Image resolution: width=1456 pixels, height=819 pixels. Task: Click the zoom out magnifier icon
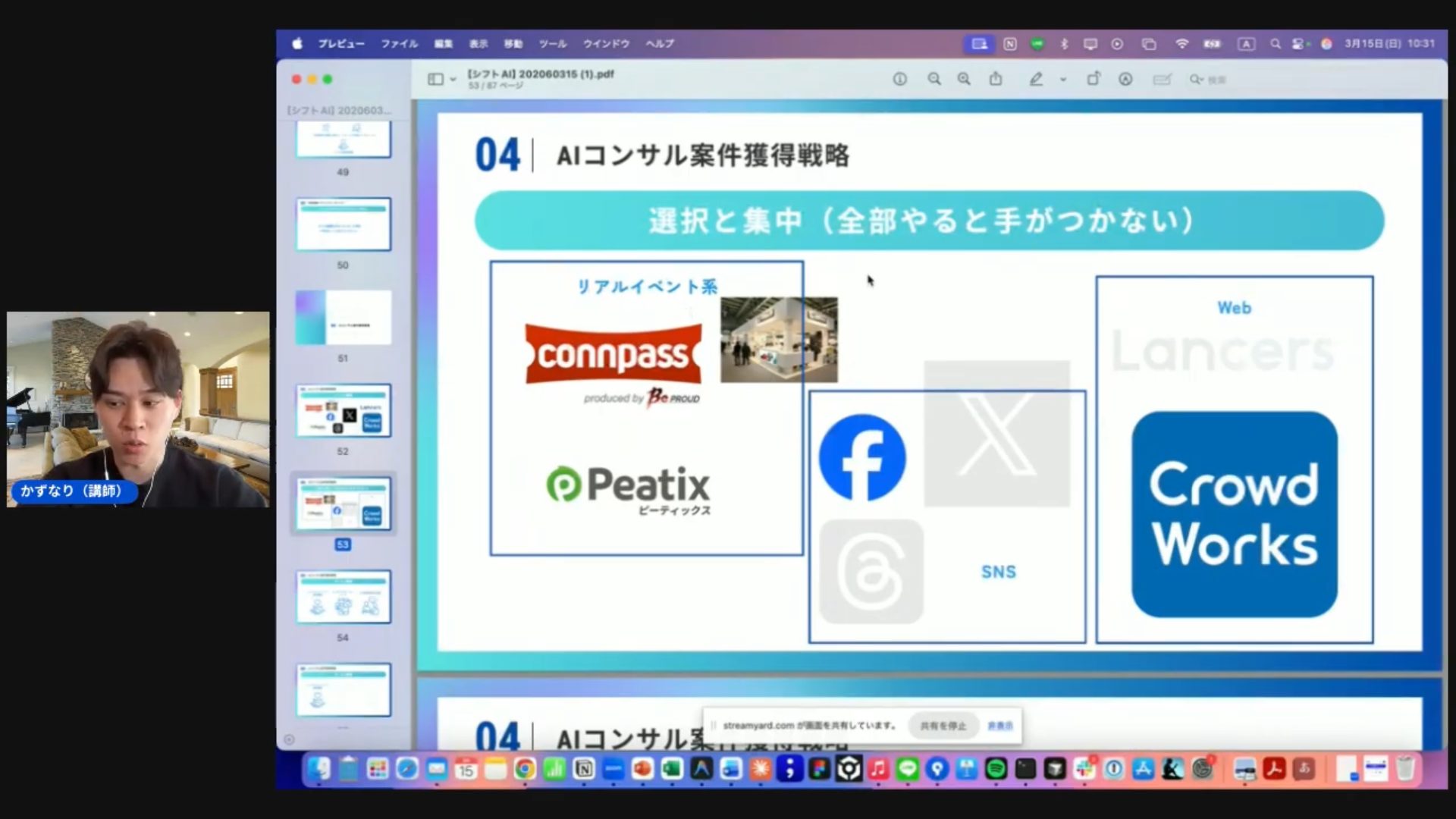click(934, 79)
